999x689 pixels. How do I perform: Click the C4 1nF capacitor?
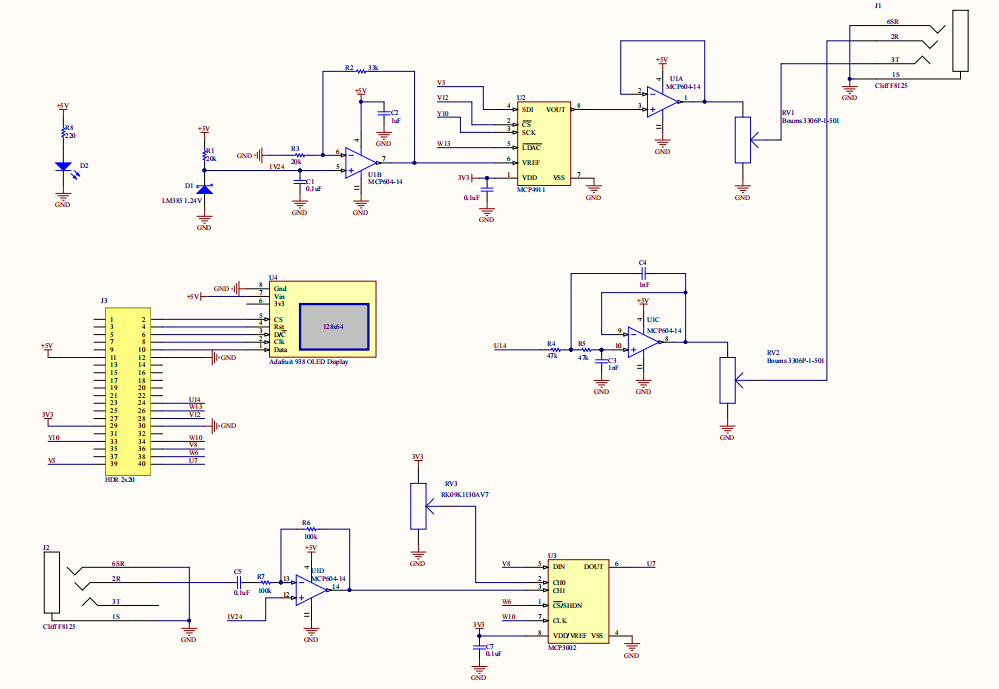(644, 273)
